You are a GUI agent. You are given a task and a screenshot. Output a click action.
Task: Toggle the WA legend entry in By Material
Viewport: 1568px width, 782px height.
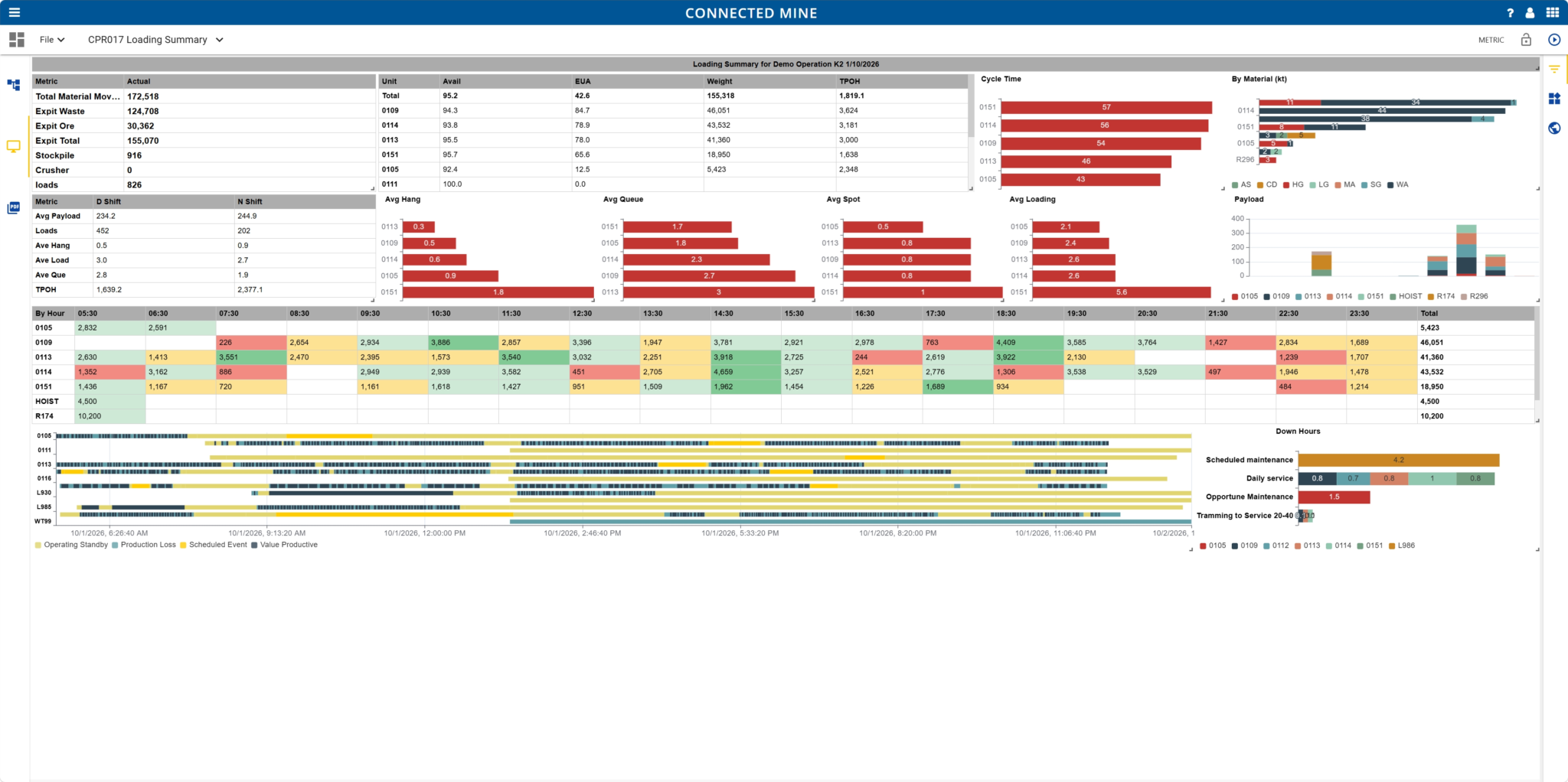tap(1398, 184)
